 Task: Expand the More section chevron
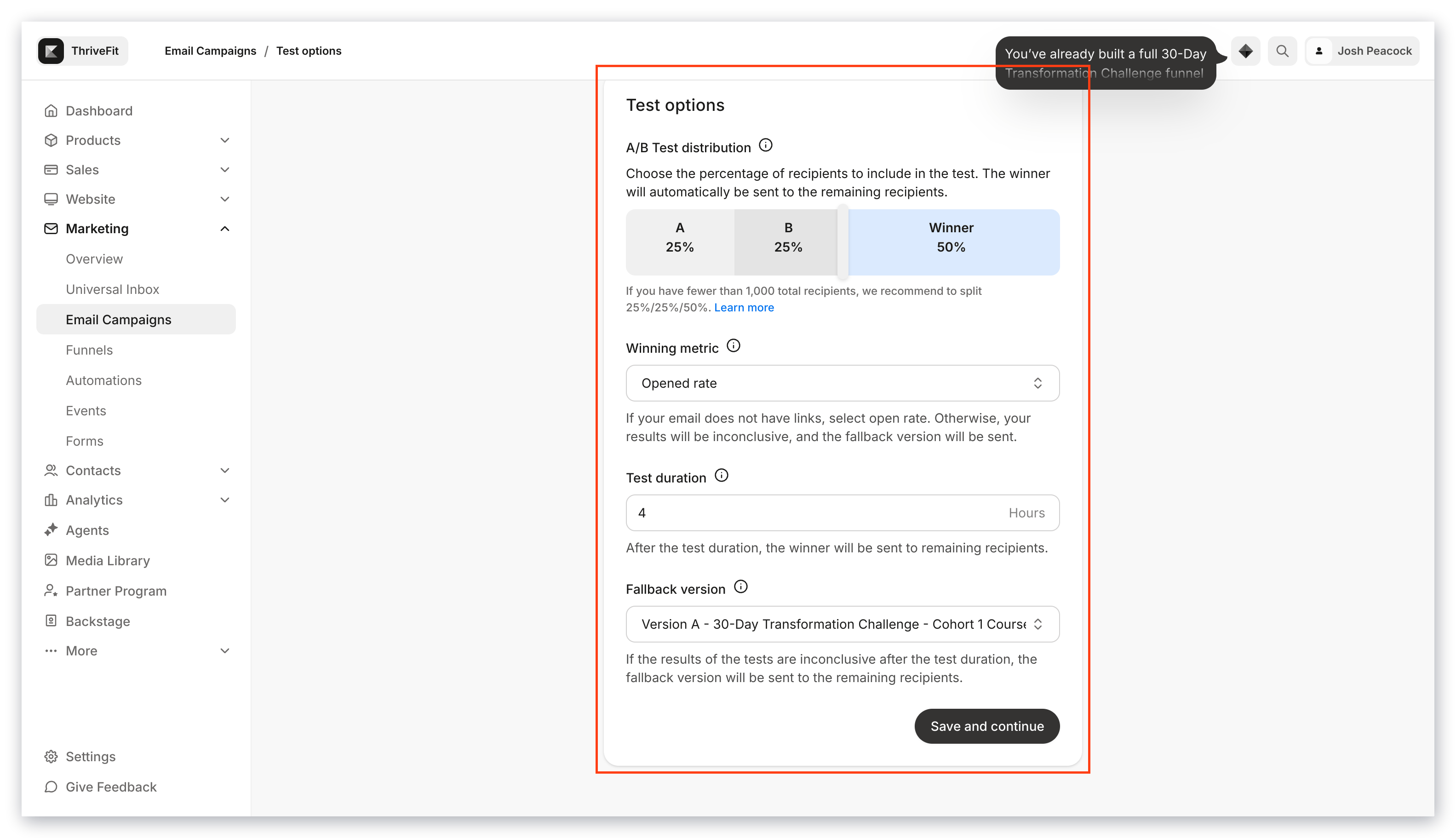(x=225, y=650)
